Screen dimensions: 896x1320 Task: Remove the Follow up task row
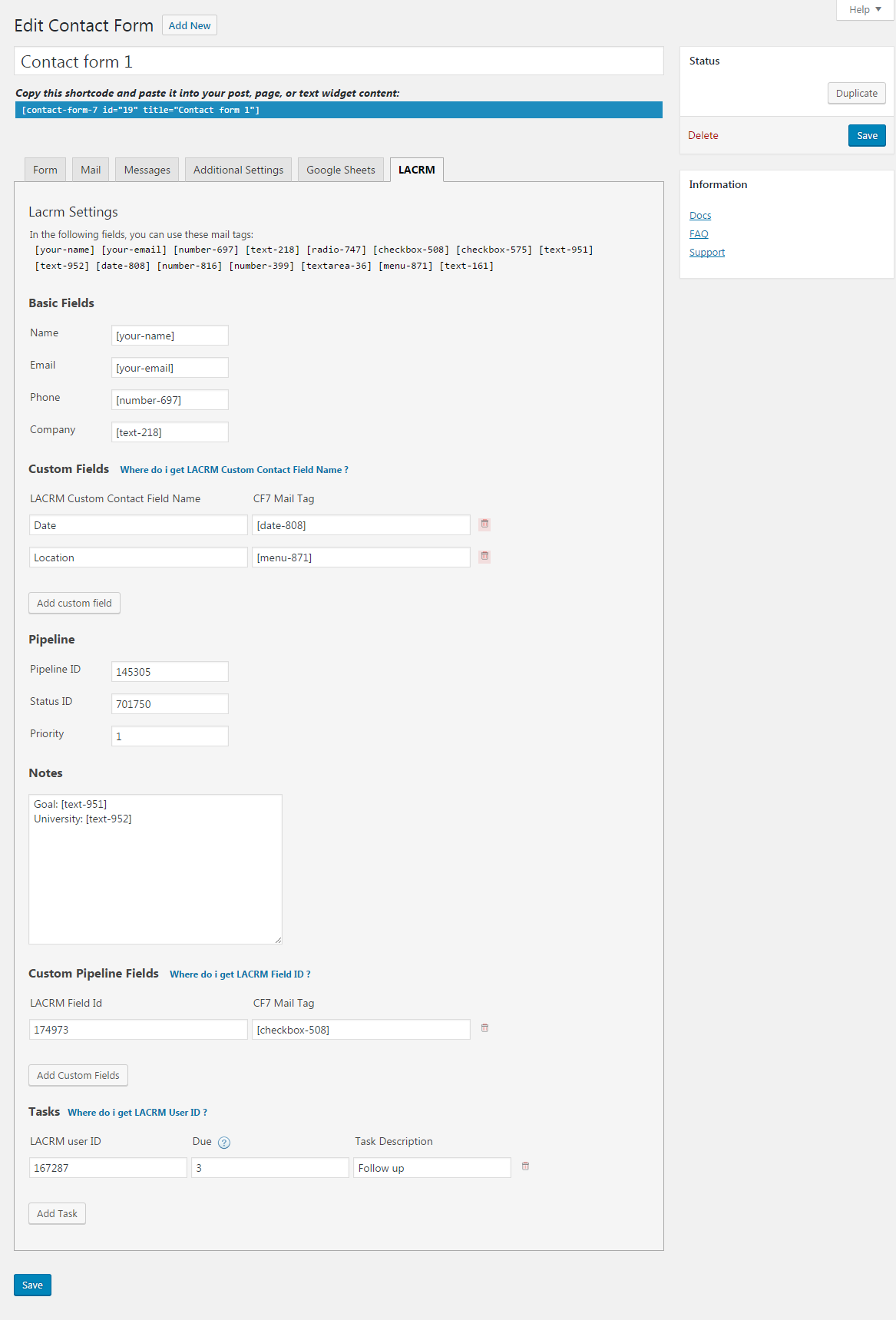point(525,1166)
